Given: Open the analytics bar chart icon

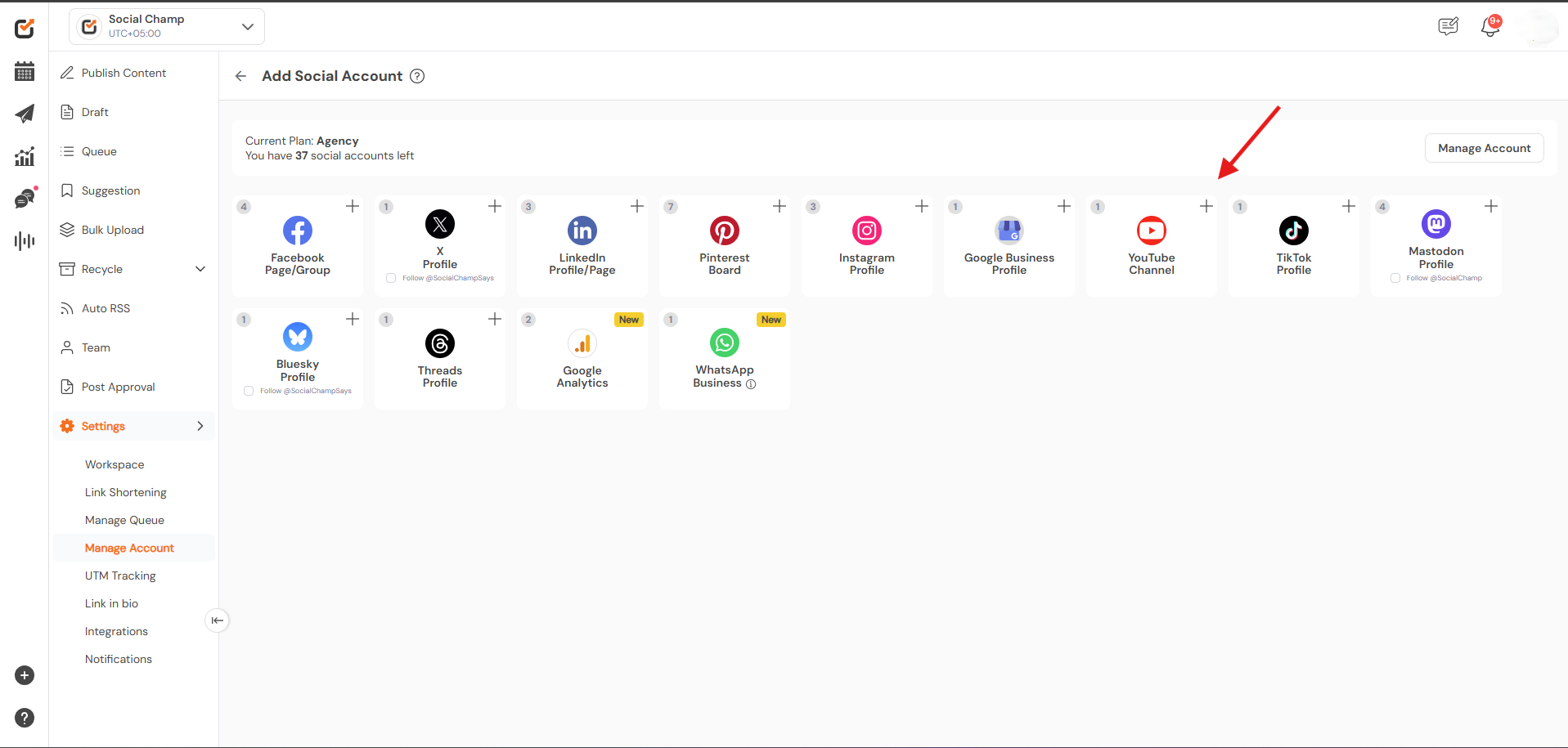Looking at the screenshot, I should click(x=25, y=156).
